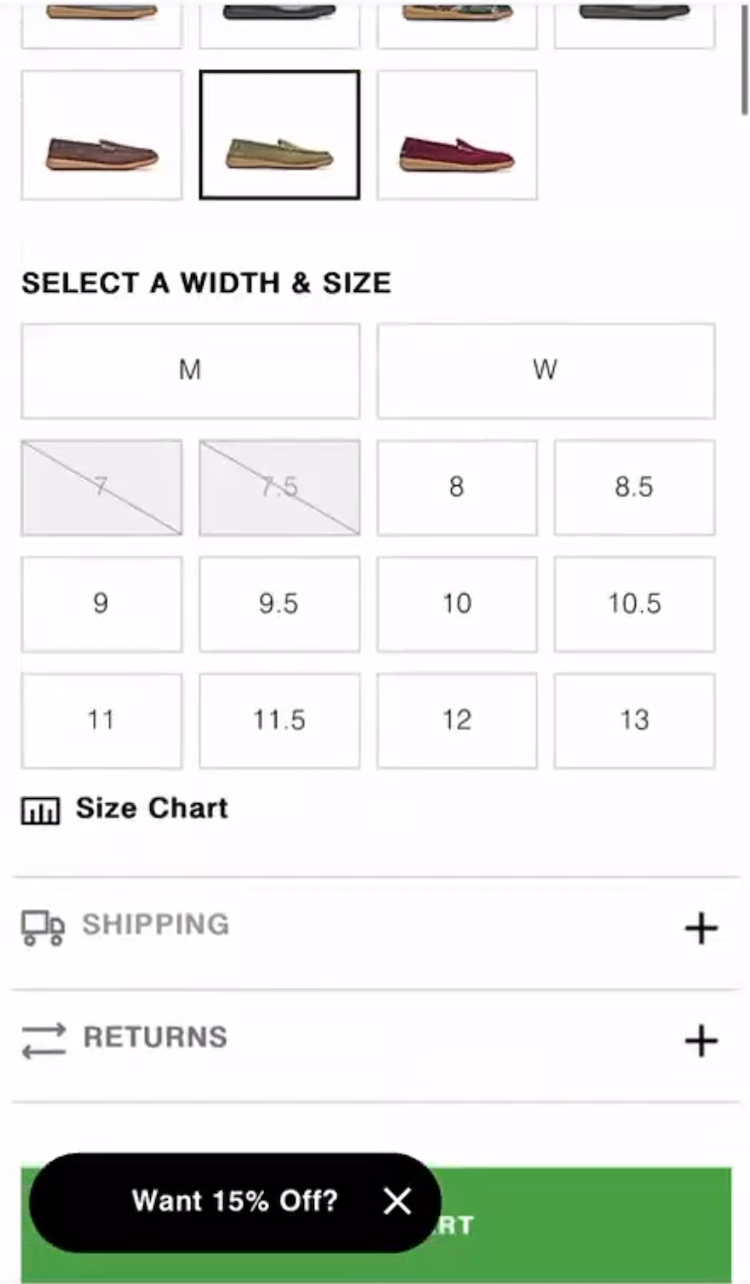
Task: Select the W width option
Action: (x=545, y=371)
